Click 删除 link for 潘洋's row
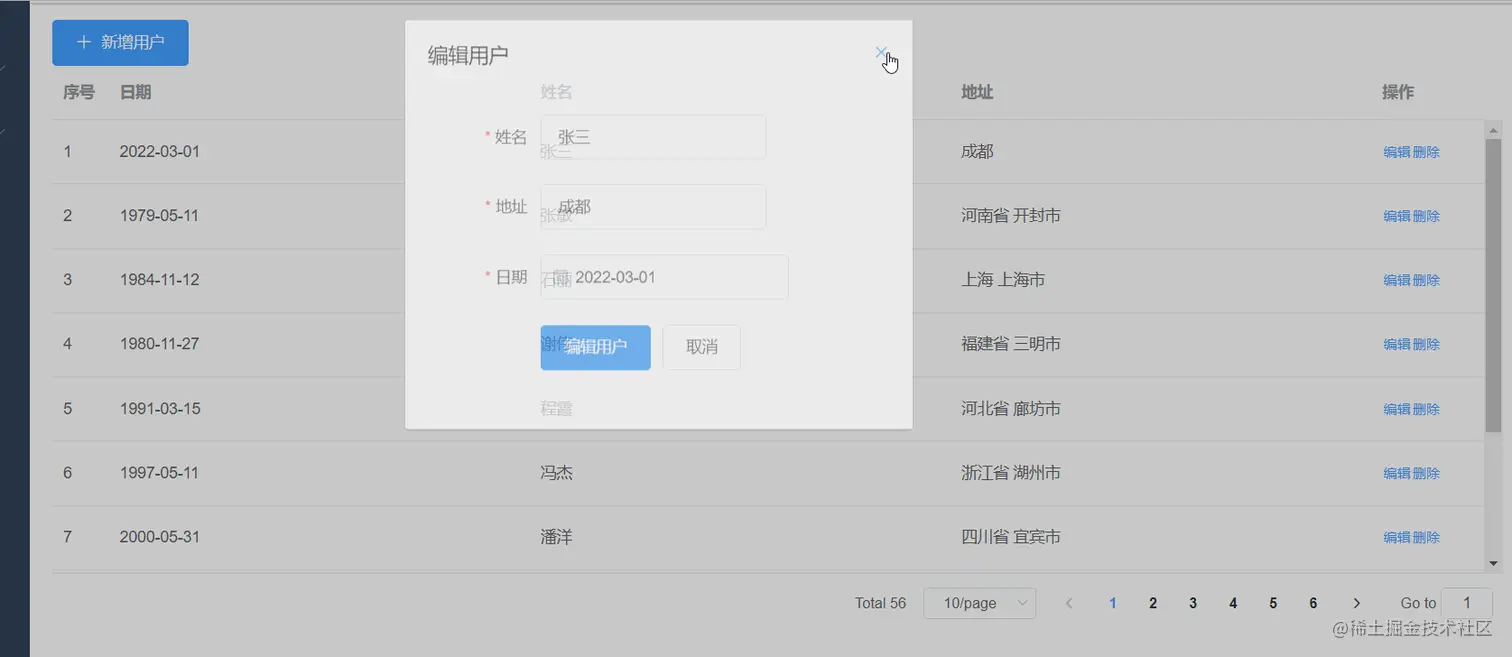This screenshot has height=657, width=1512. [1429, 537]
